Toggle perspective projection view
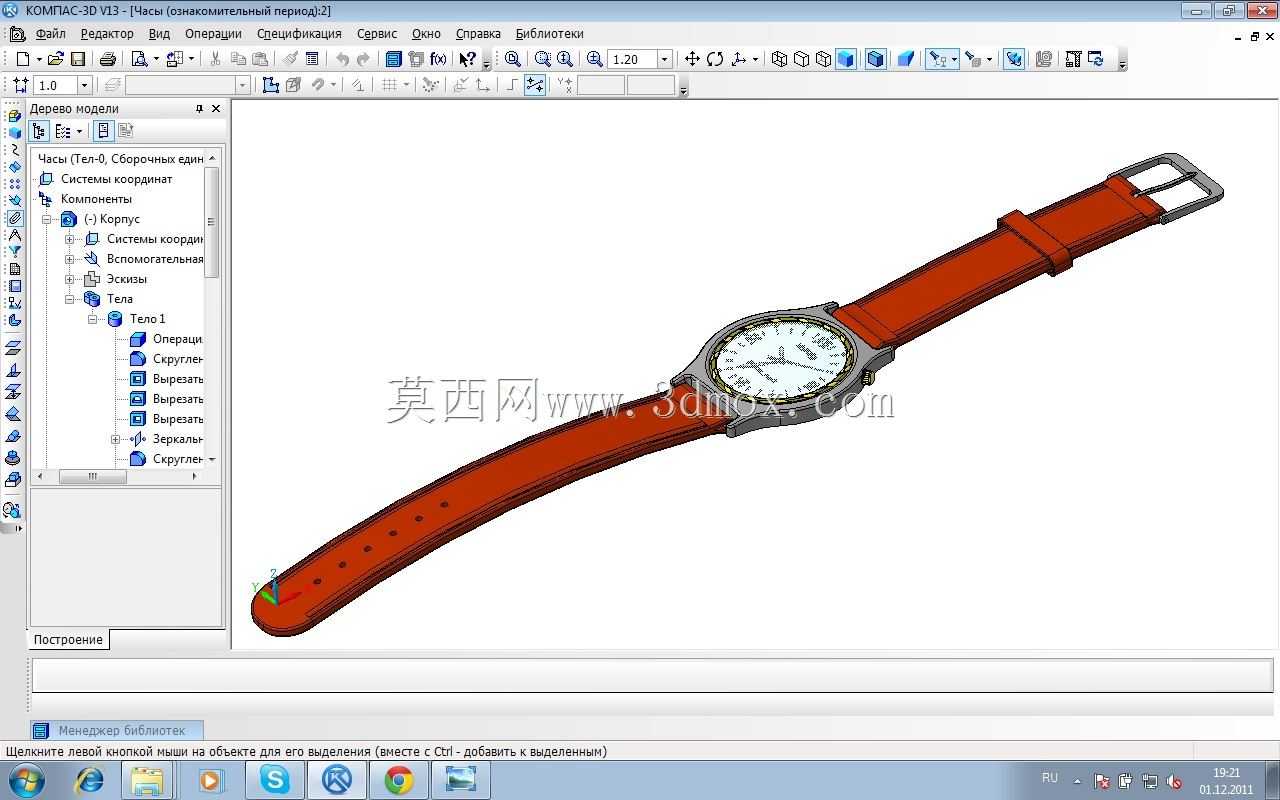1280x800 pixels. (x=906, y=59)
